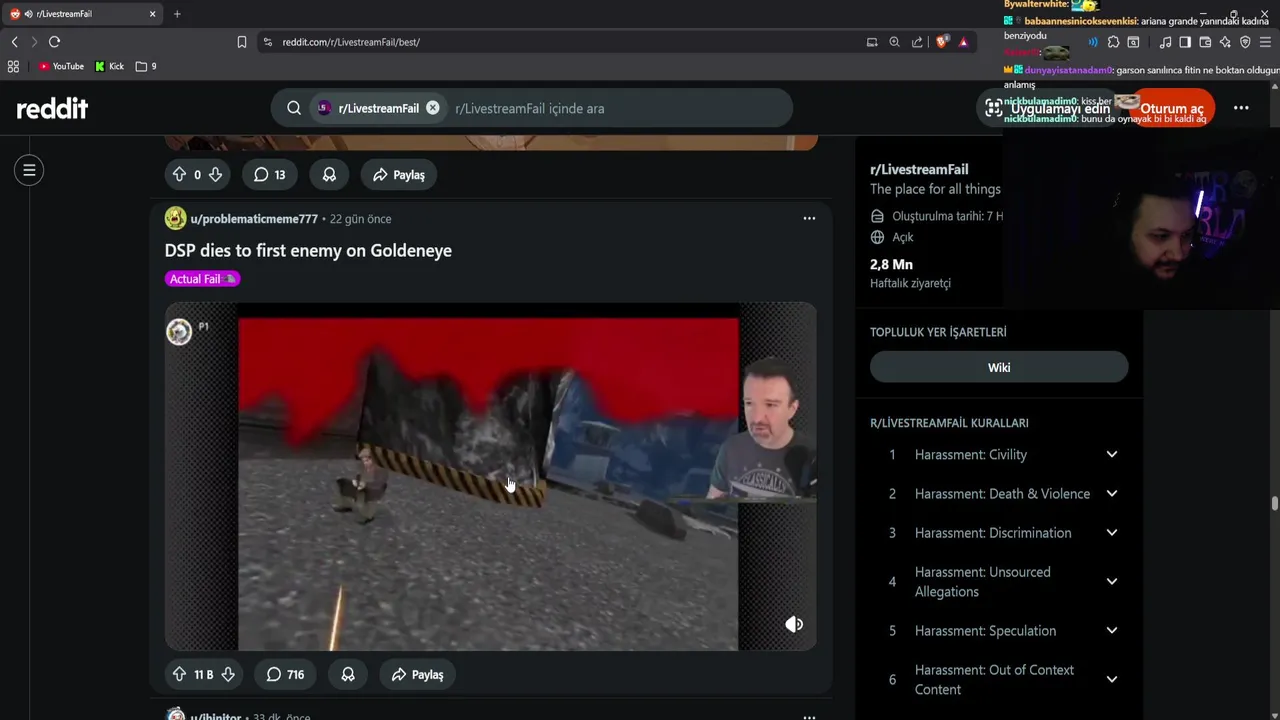Downvote the post with 0 votes

[215, 174]
